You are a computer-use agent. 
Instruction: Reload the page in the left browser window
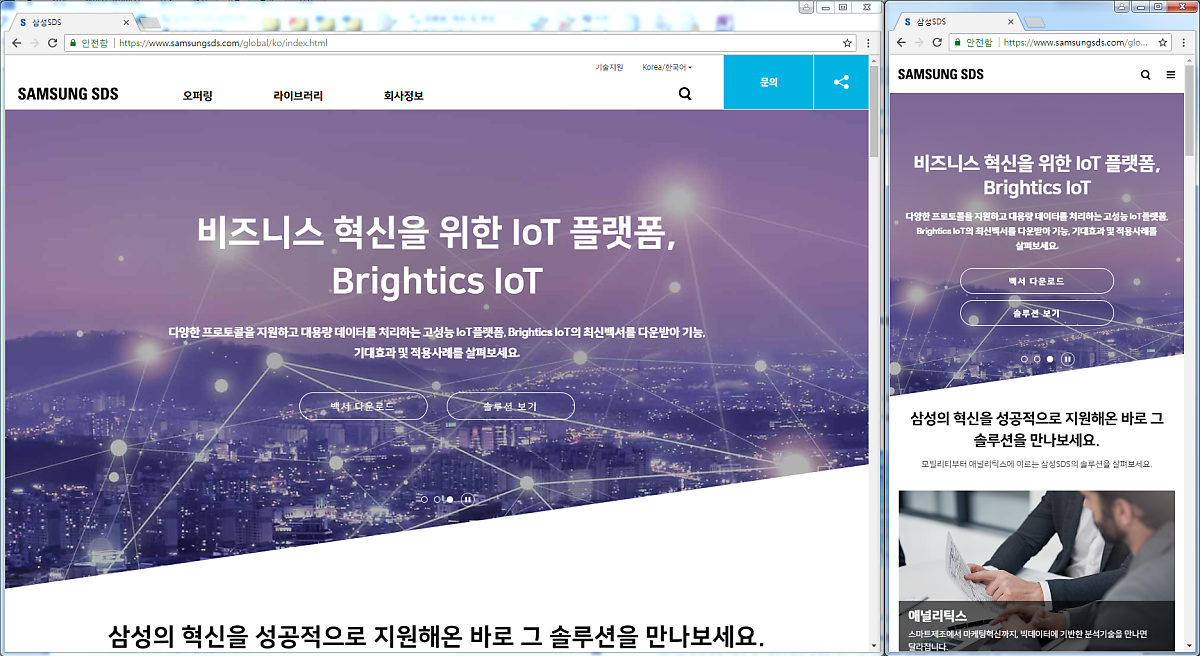(x=53, y=43)
